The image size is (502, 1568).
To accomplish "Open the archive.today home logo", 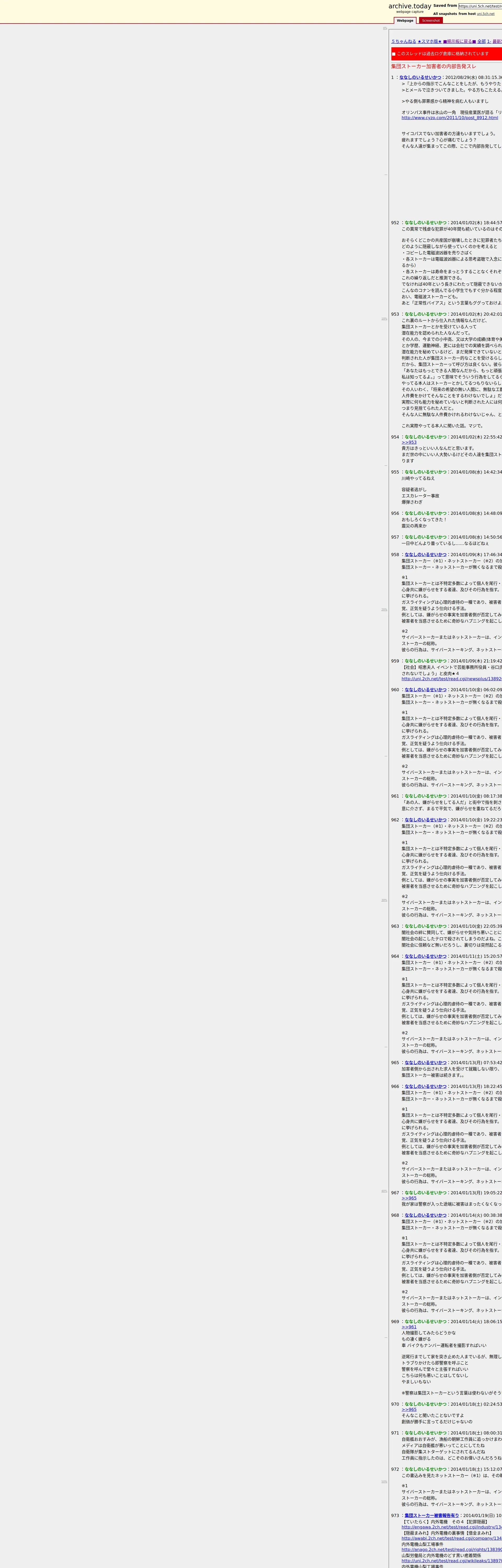I will (x=409, y=6).
